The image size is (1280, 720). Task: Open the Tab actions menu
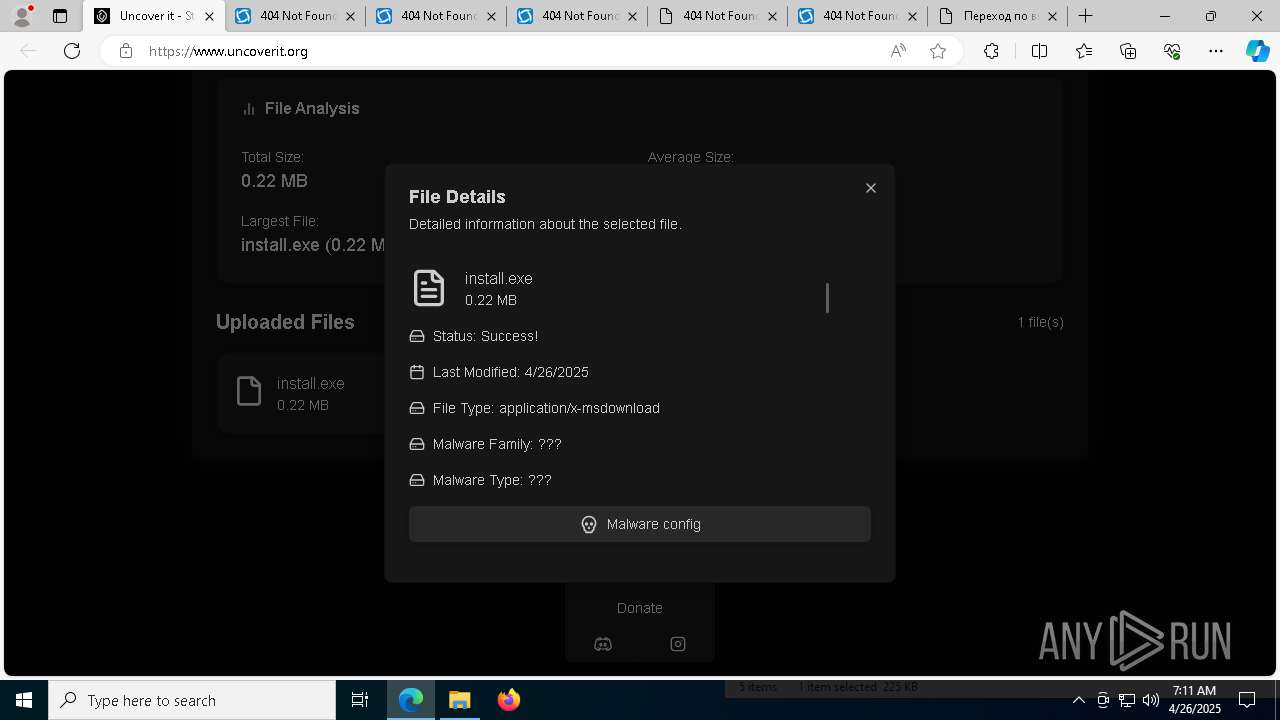tap(60, 16)
